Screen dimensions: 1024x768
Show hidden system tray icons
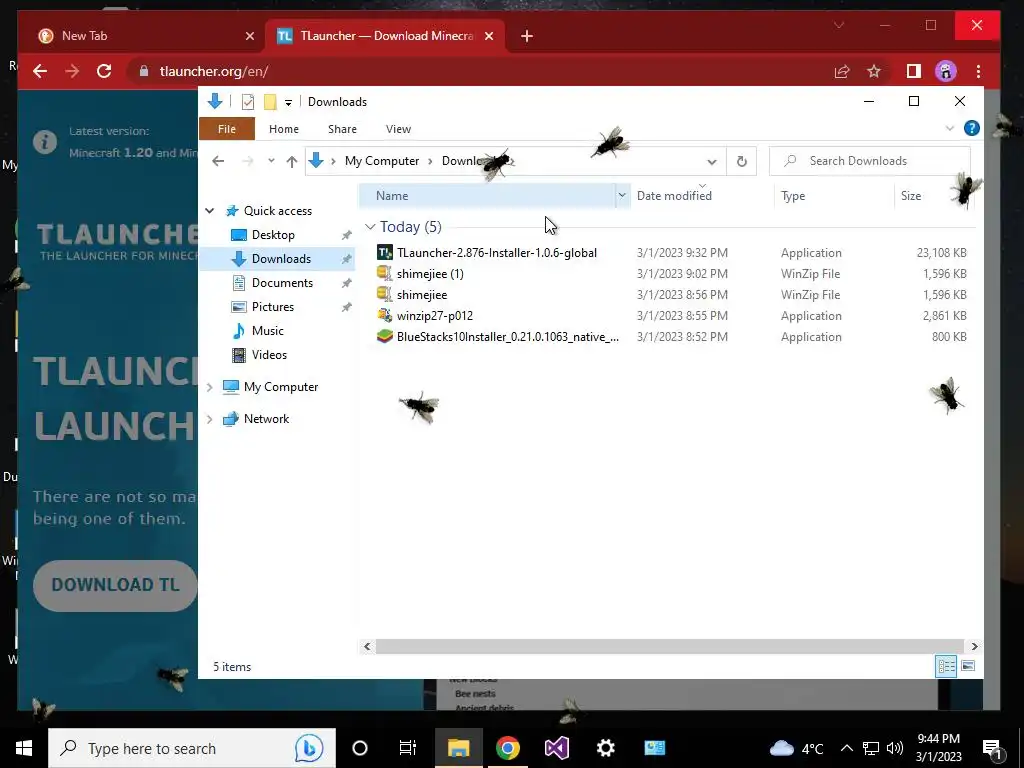tap(846, 748)
